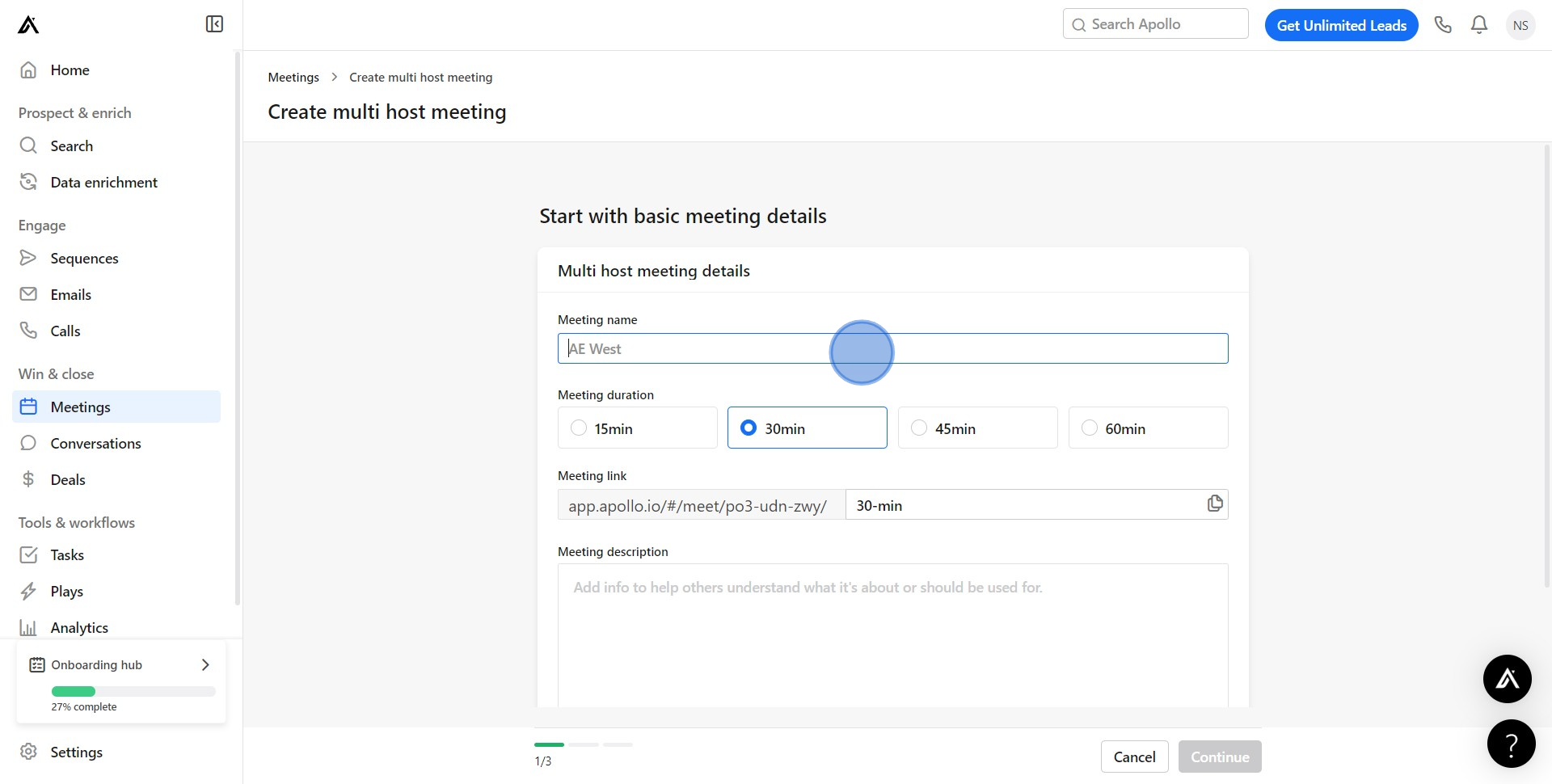Viewport: 1552px width, 784px height.
Task: Click the Search Apollo input
Action: [1155, 24]
